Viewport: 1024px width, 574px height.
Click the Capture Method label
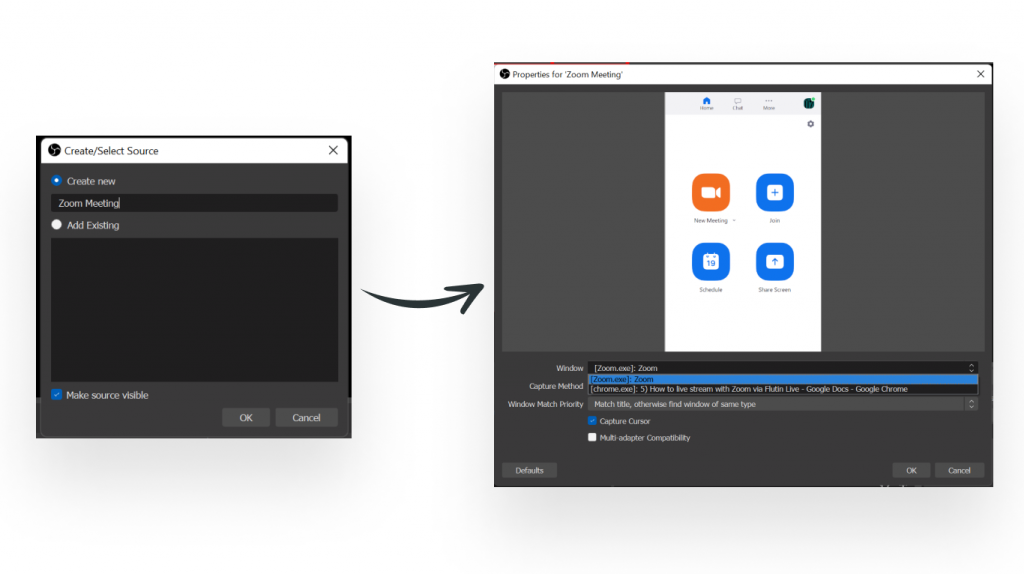click(x=556, y=386)
